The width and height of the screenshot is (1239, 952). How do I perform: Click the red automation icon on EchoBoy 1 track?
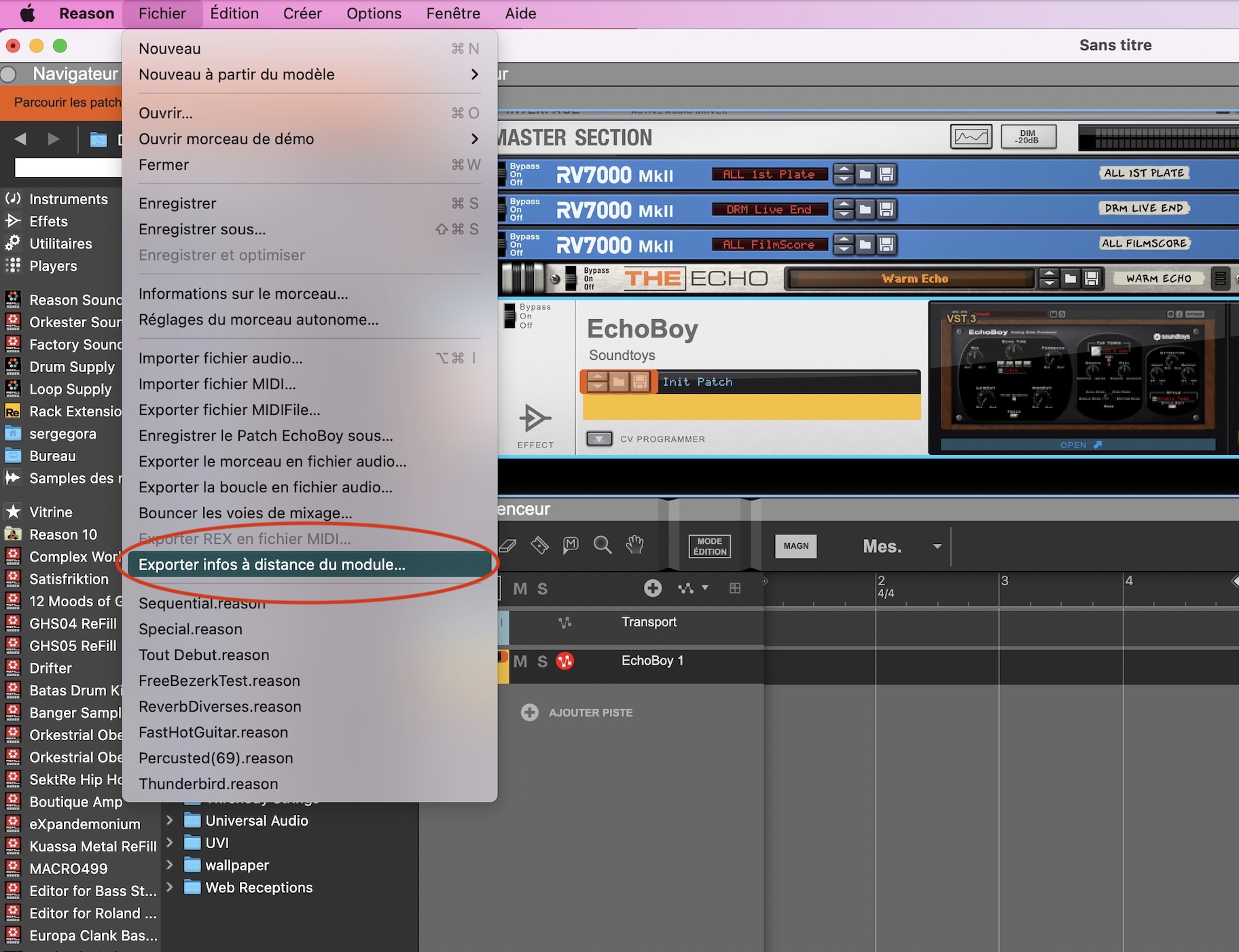(x=565, y=661)
